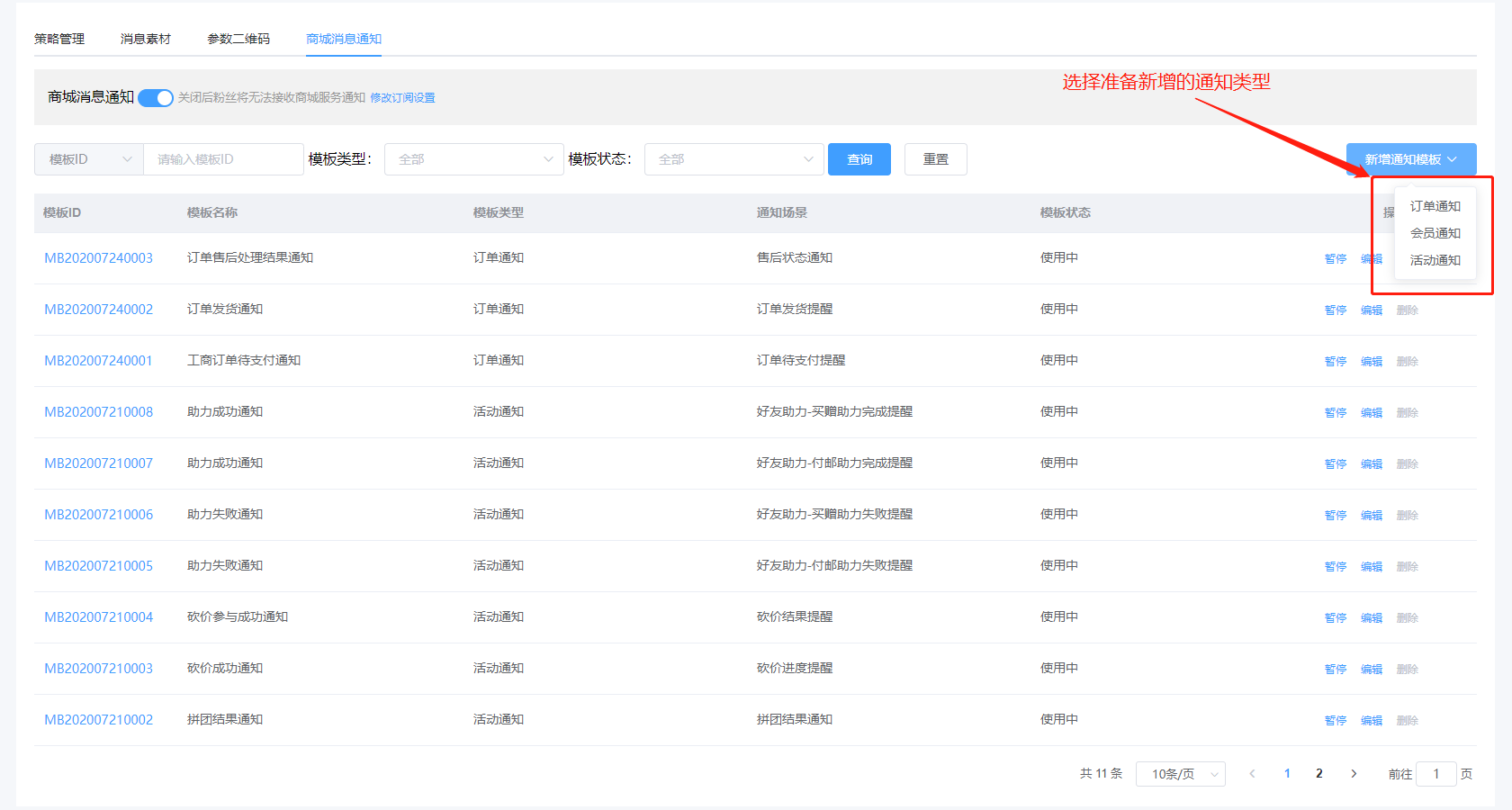This screenshot has width=1512, height=810.
Task: Click inside the 请输入模板ID input field
Action: [x=223, y=159]
